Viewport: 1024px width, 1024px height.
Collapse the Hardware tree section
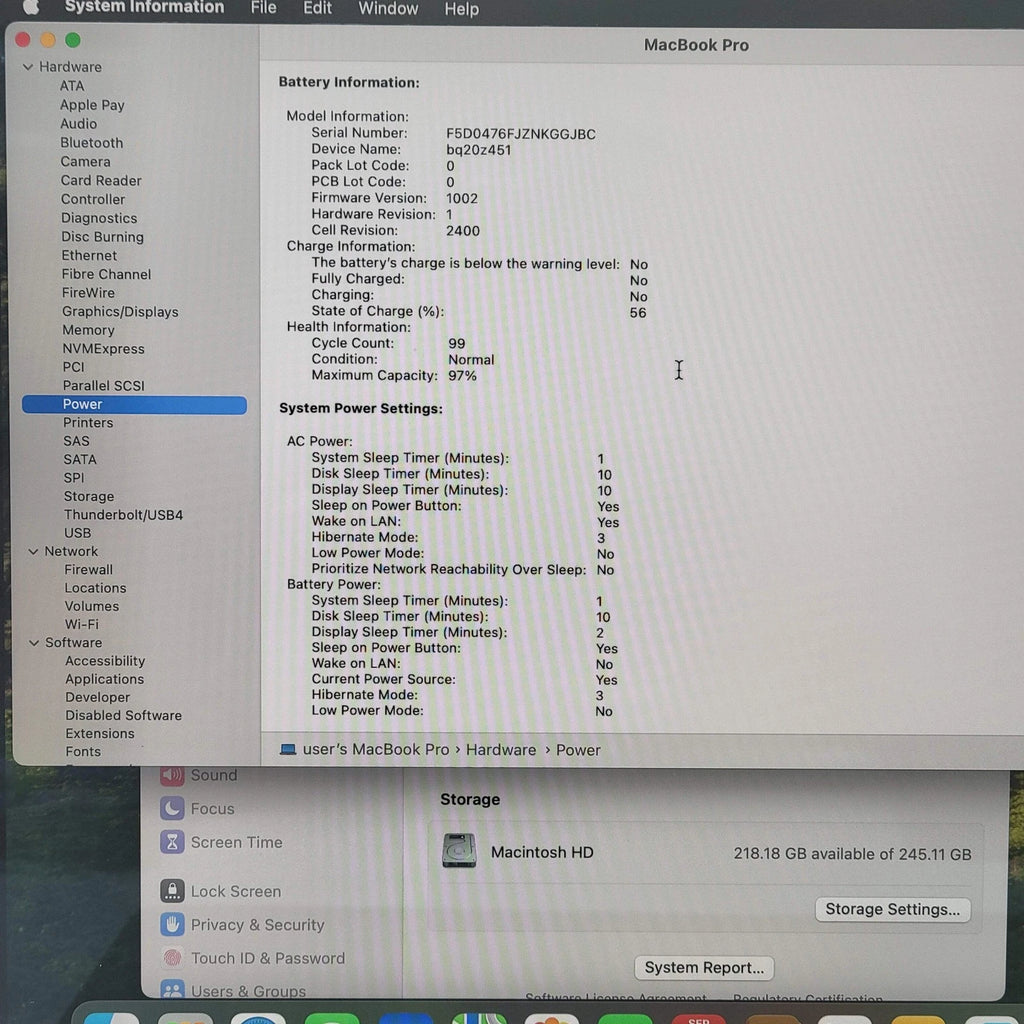pos(28,68)
